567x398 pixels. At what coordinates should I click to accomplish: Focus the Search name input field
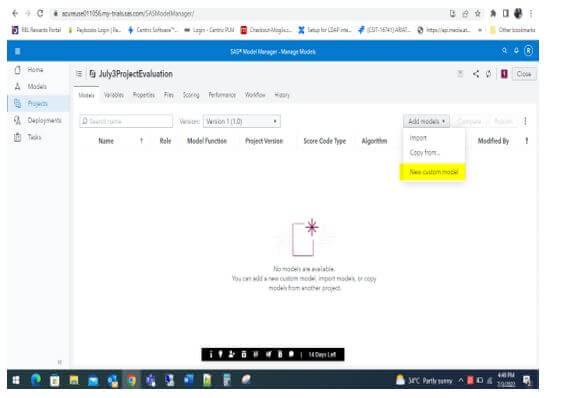(x=126, y=121)
